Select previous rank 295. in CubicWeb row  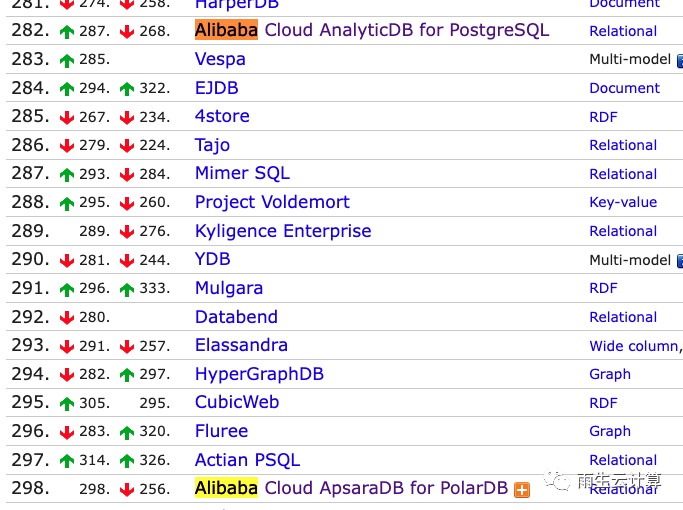click(155, 403)
